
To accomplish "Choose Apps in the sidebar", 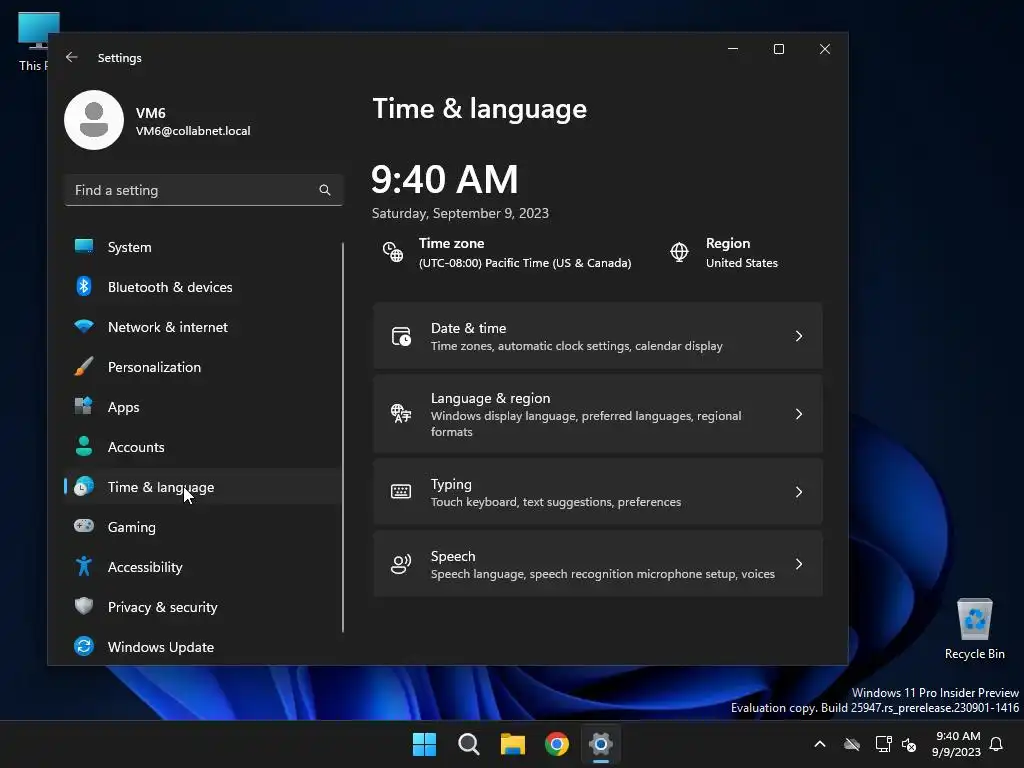I will [123, 407].
